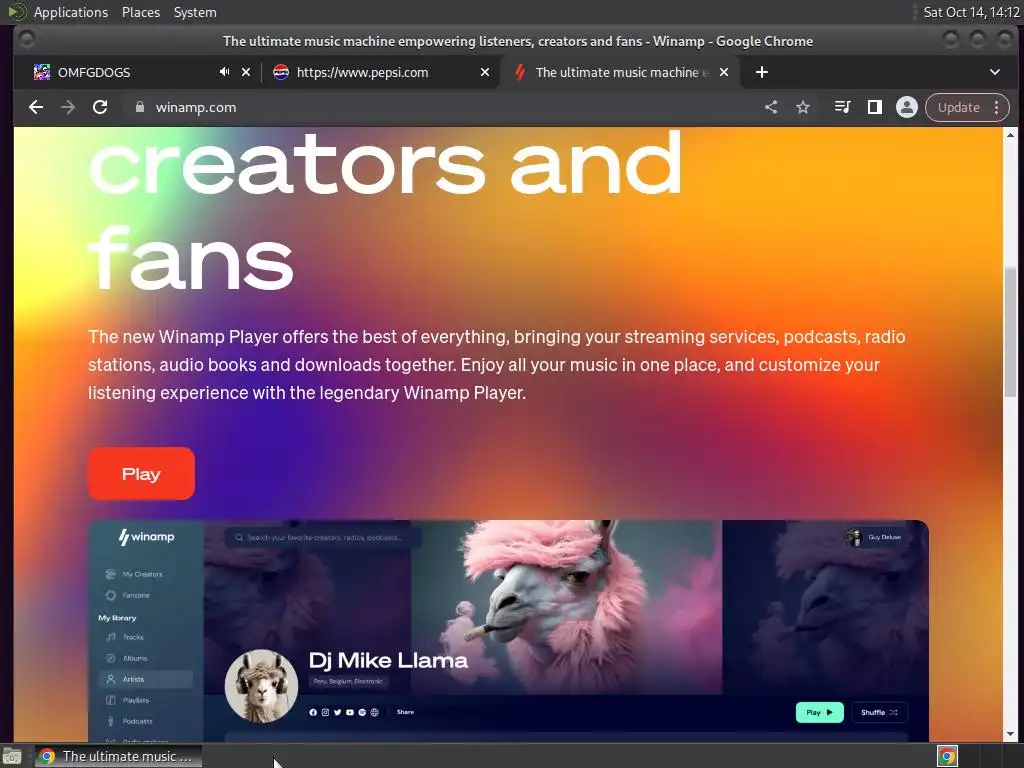Select My Creators in the sidebar
This screenshot has width=1024, height=768.
pos(134,574)
